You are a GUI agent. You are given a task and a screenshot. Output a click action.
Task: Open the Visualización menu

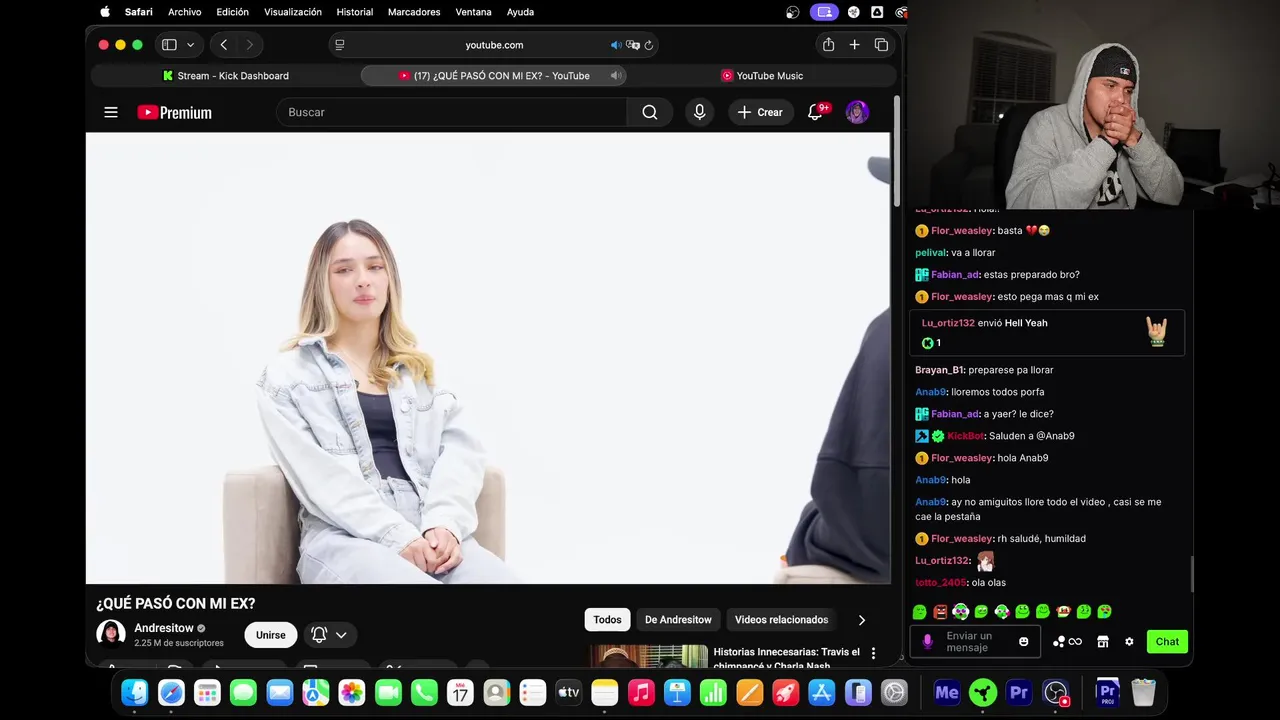pyautogui.click(x=293, y=12)
